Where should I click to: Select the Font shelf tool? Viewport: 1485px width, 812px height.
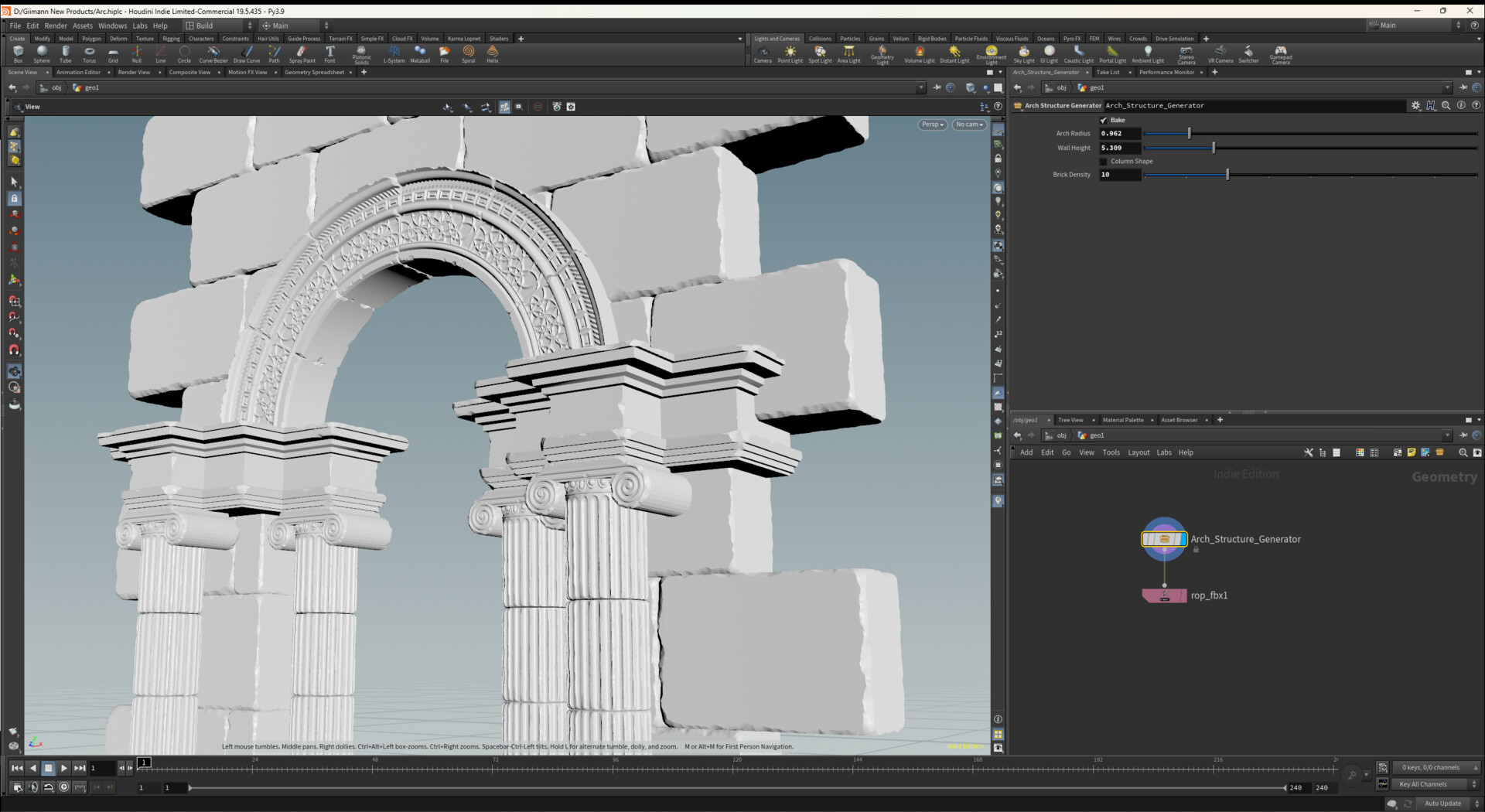(329, 53)
